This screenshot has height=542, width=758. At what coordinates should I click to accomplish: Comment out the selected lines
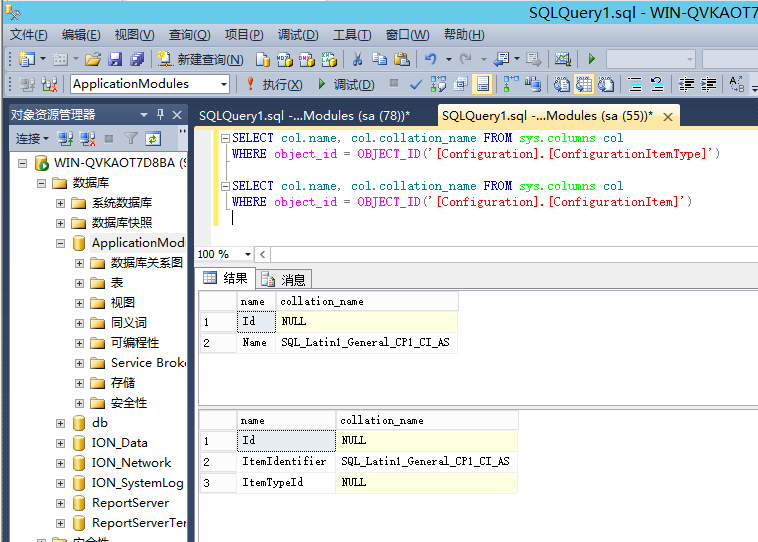pos(635,85)
